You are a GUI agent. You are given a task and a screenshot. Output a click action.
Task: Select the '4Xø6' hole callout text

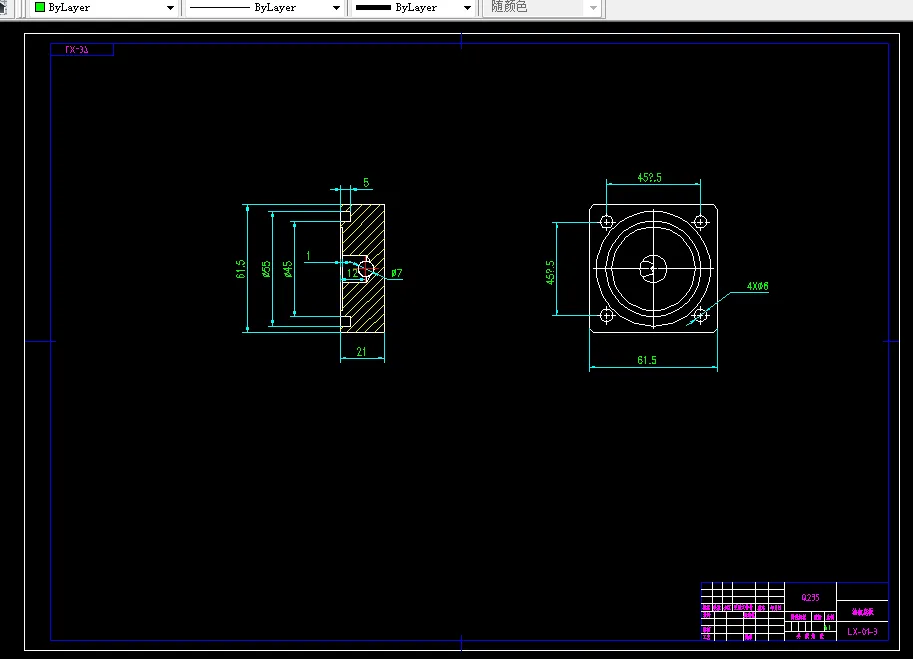[758, 286]
